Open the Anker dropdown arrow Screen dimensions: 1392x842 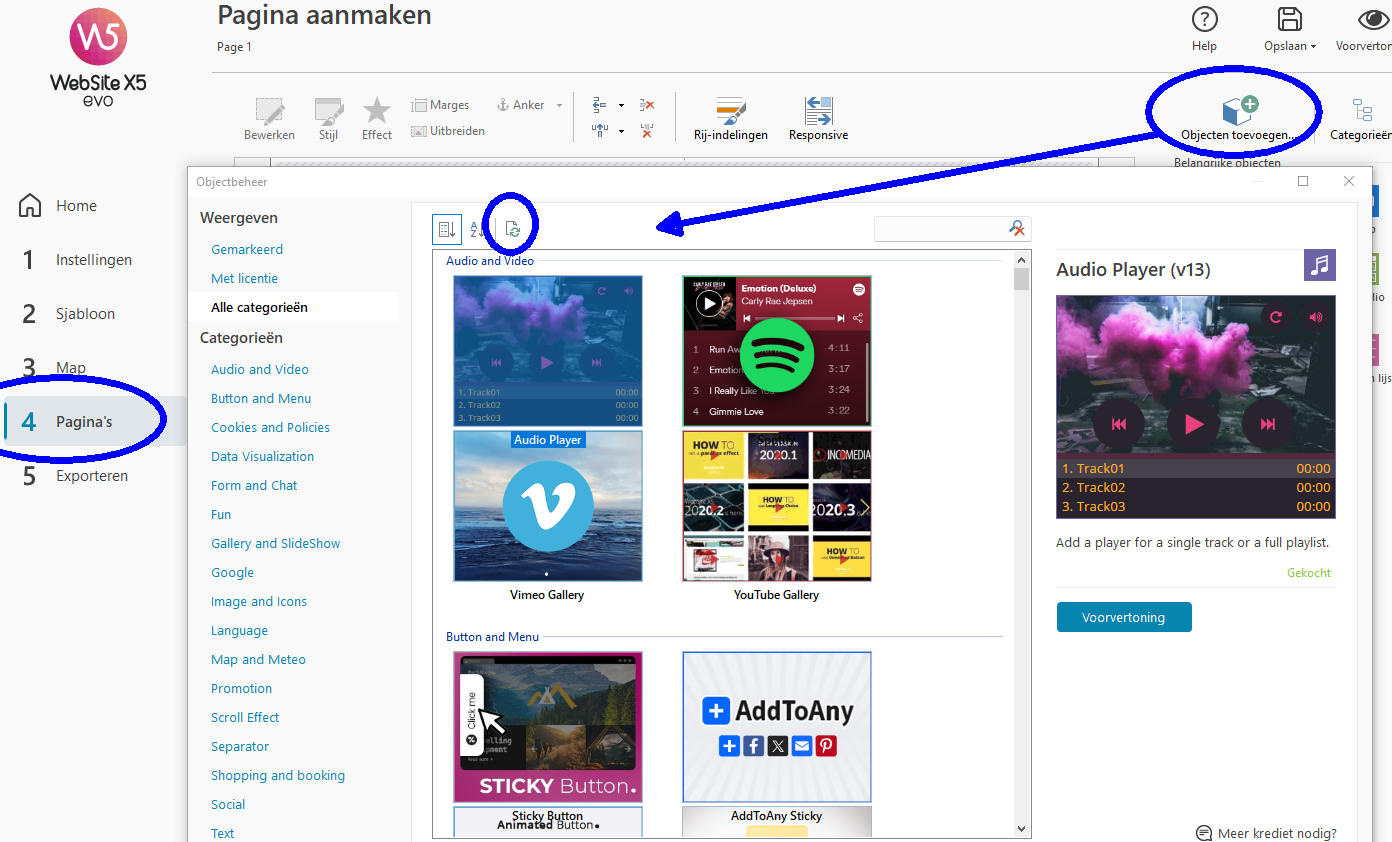point(559,105)
